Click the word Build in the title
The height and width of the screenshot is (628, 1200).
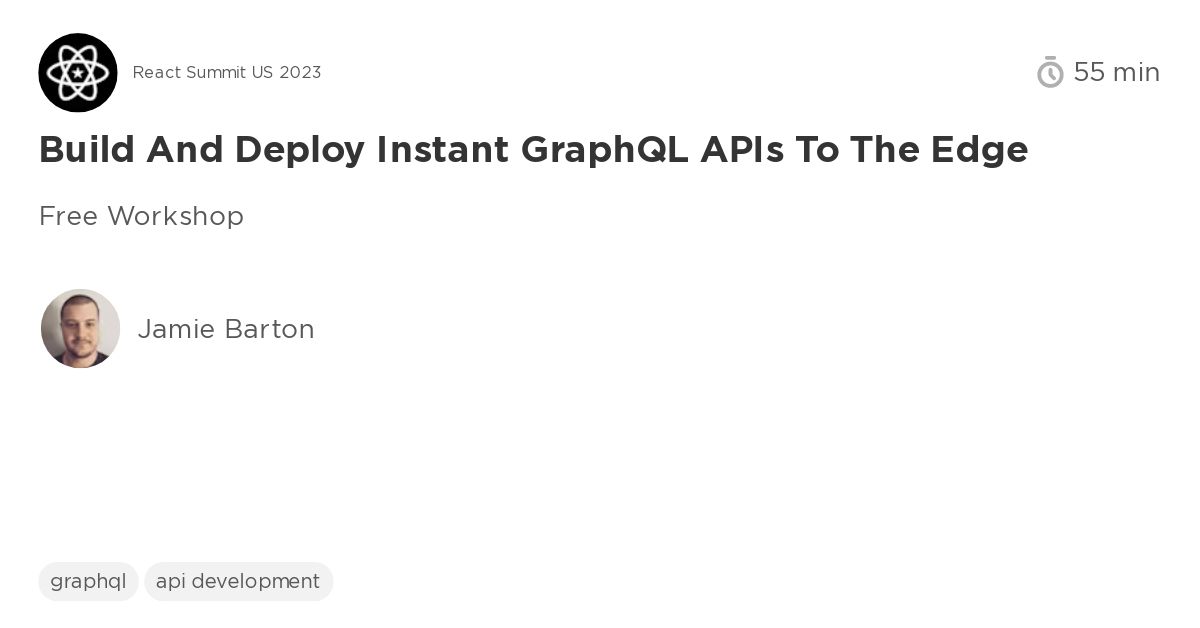[x=86, y=150]
